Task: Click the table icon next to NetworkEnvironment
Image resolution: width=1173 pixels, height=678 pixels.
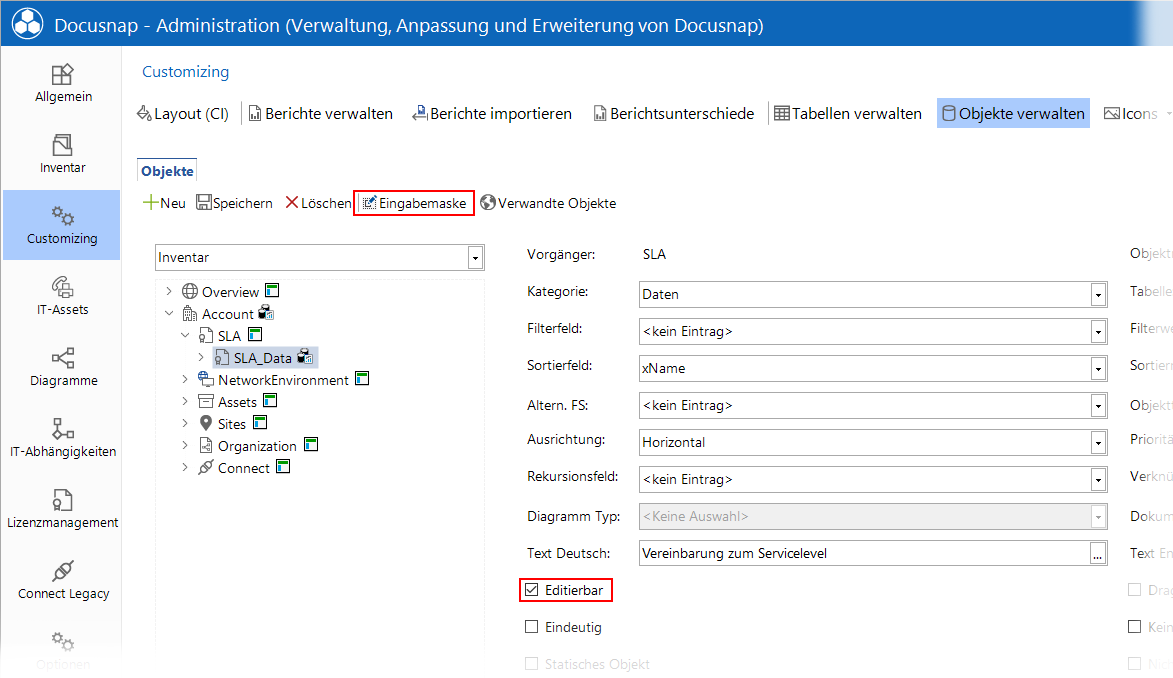Action: [362, 379]
